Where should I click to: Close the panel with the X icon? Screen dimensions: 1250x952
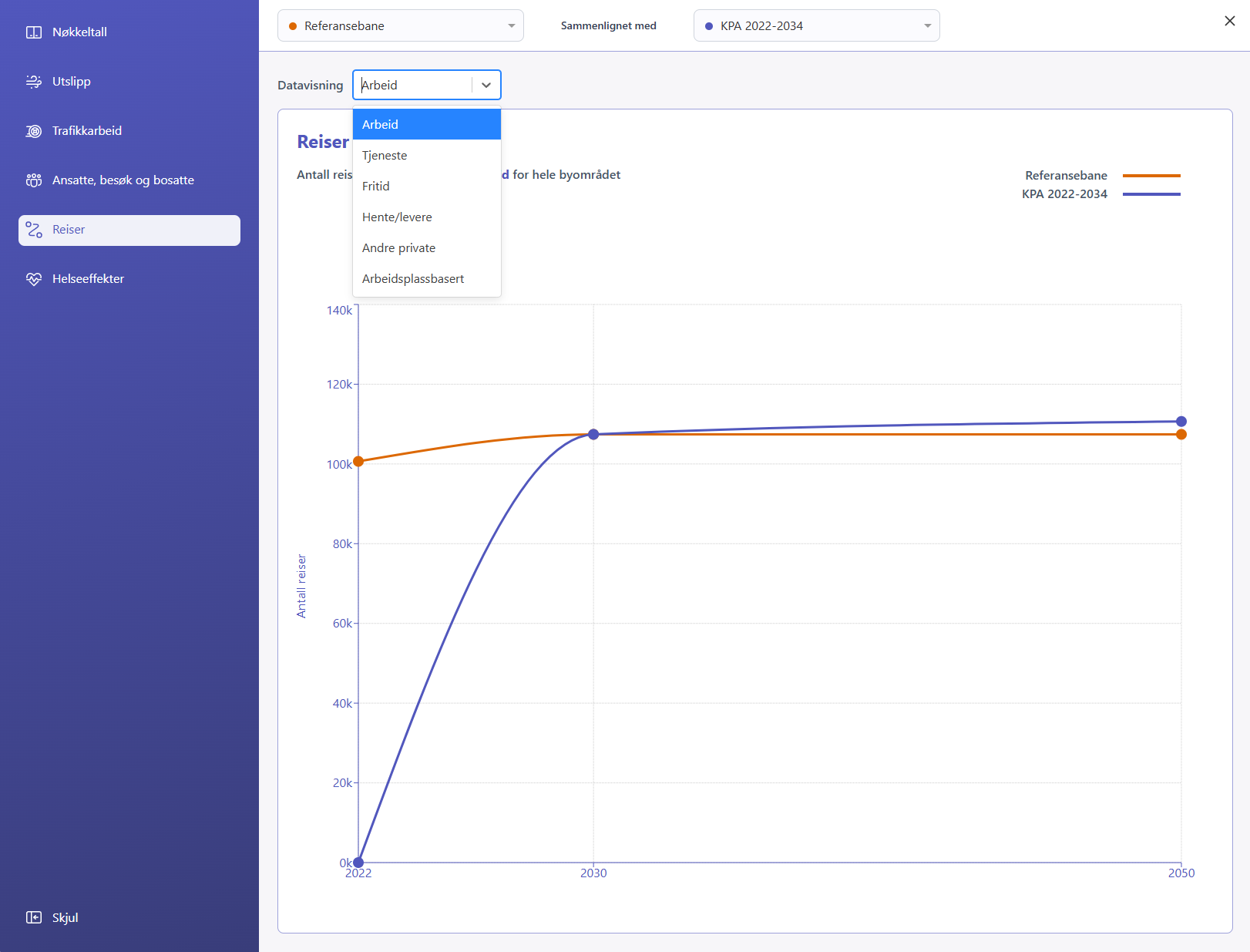tap(1230, 21)
